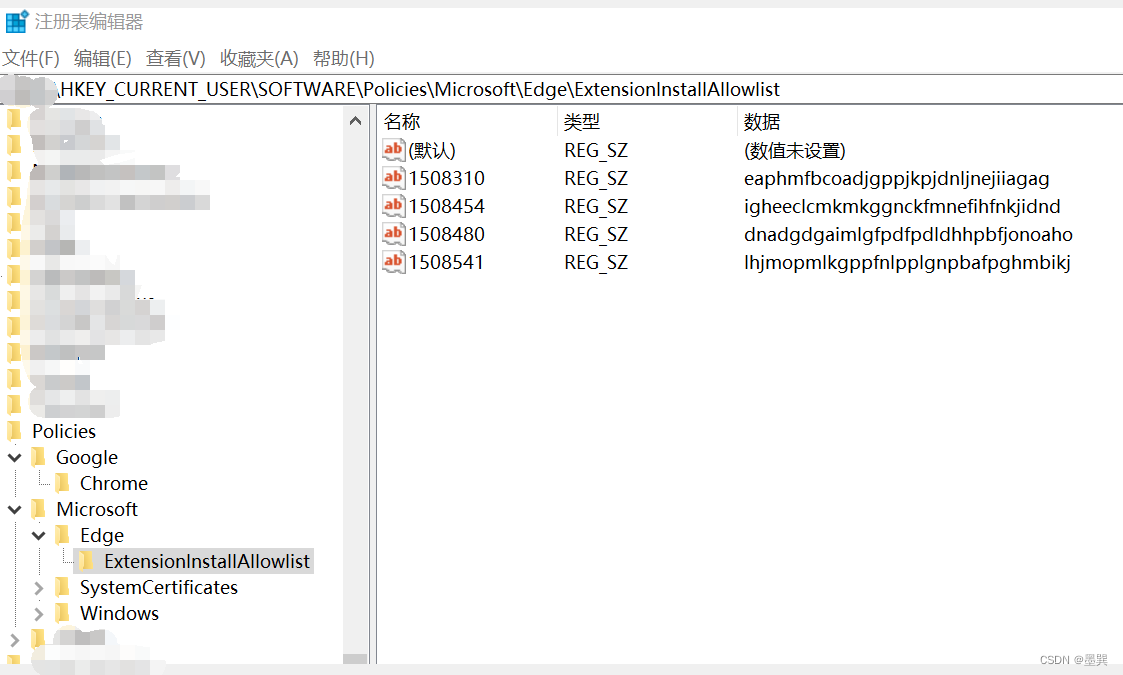
Task: Select the Google key in tree
Action: click(87, 457)
